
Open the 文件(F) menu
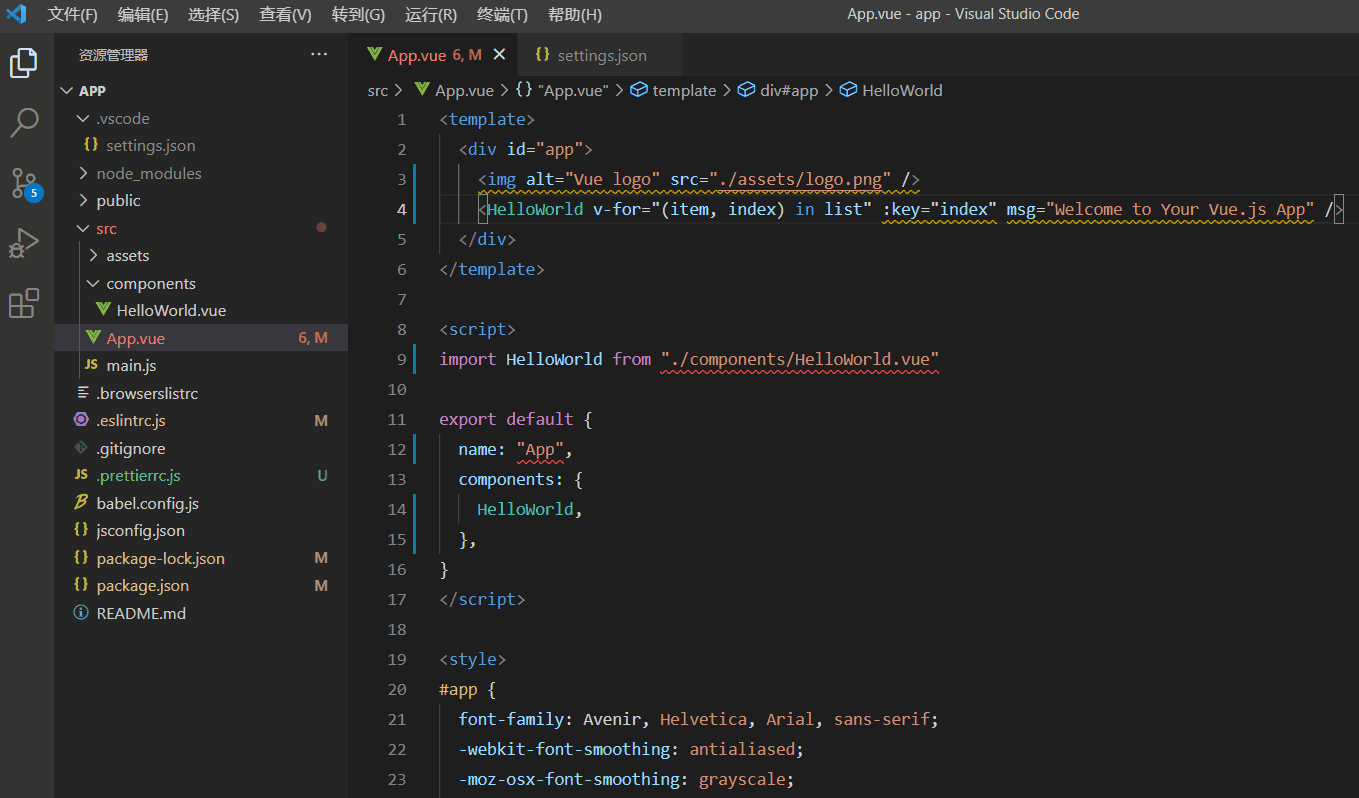pos(72,14)
